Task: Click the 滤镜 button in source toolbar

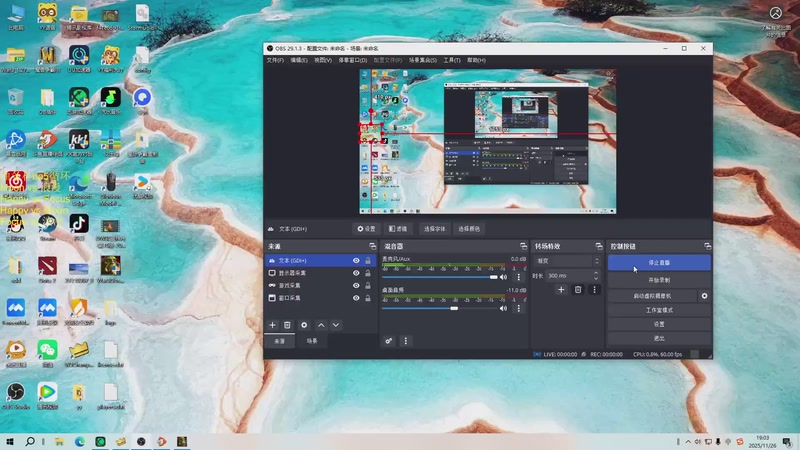Action: pyautogui.click(x=398, y=229)
